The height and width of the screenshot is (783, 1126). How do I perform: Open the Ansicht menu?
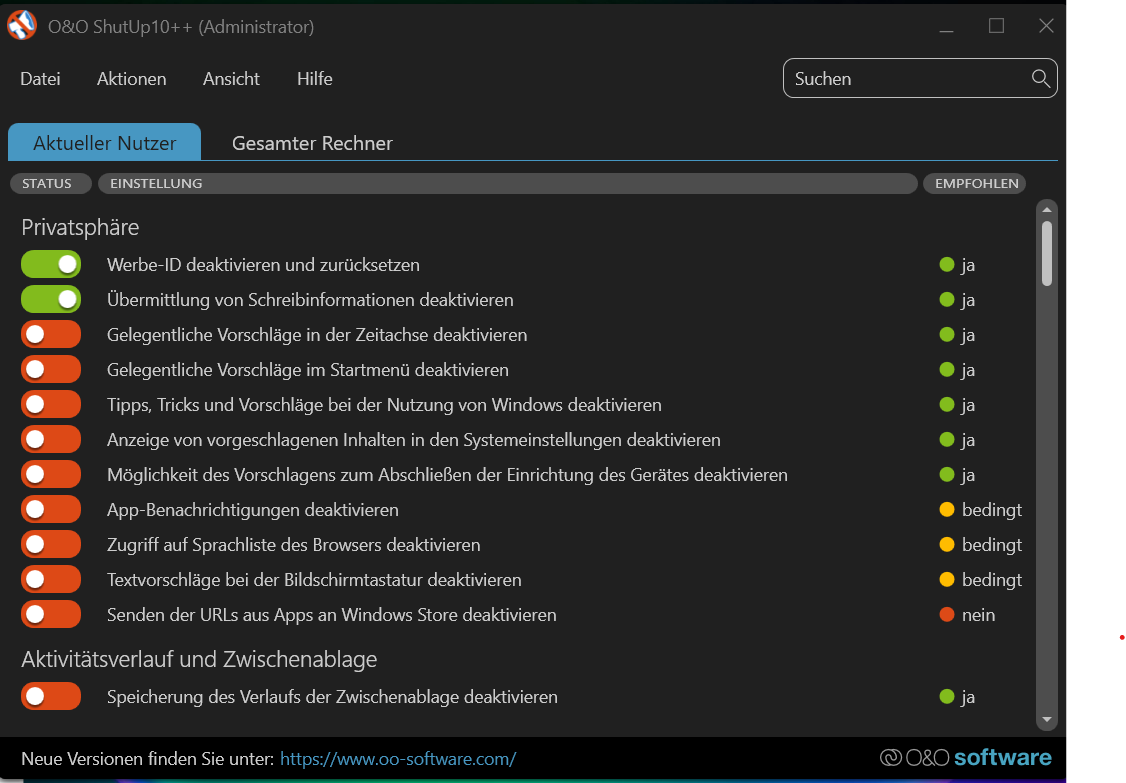coord(231,78)
